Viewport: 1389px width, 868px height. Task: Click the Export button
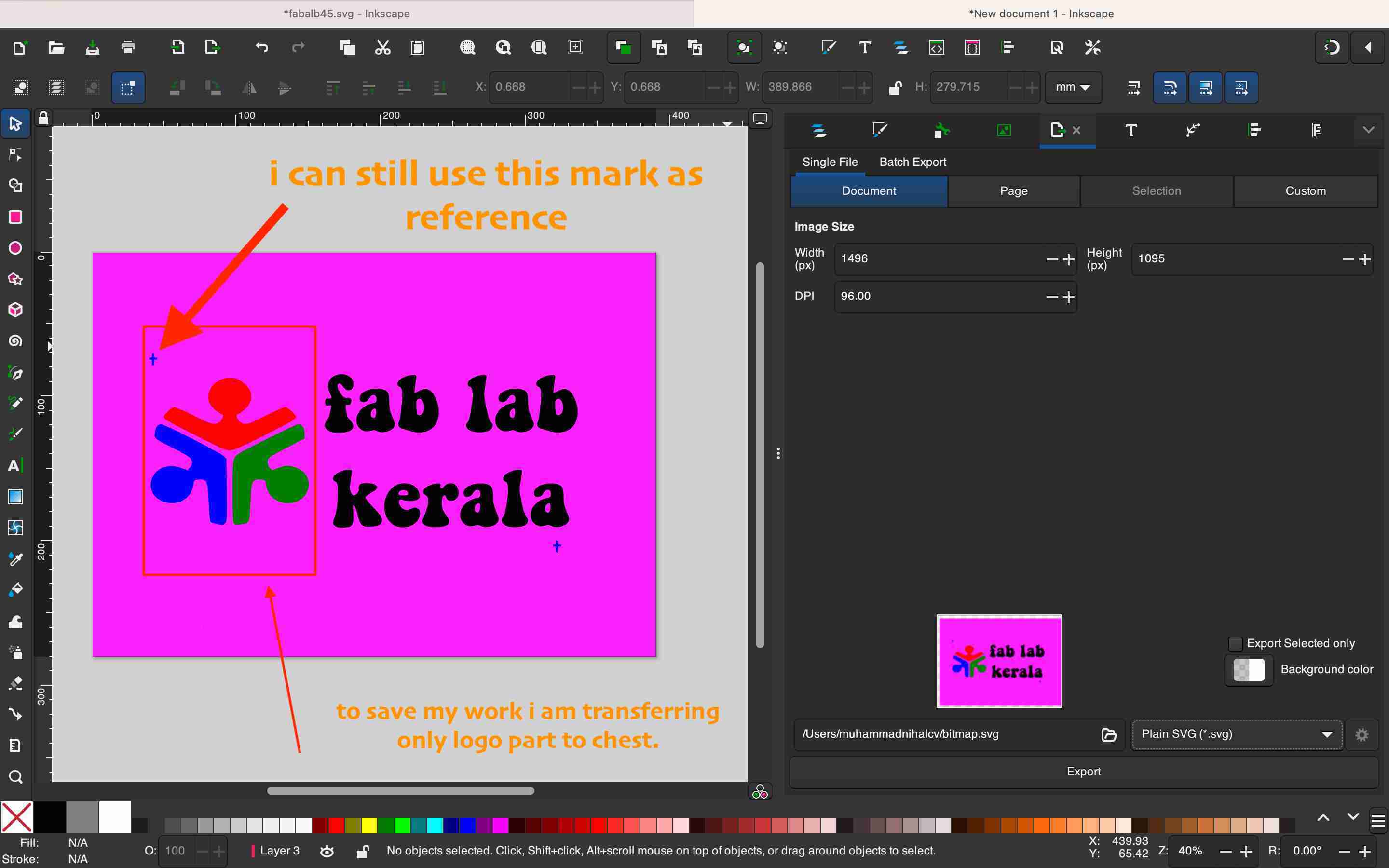click(x=1083, y=772)
